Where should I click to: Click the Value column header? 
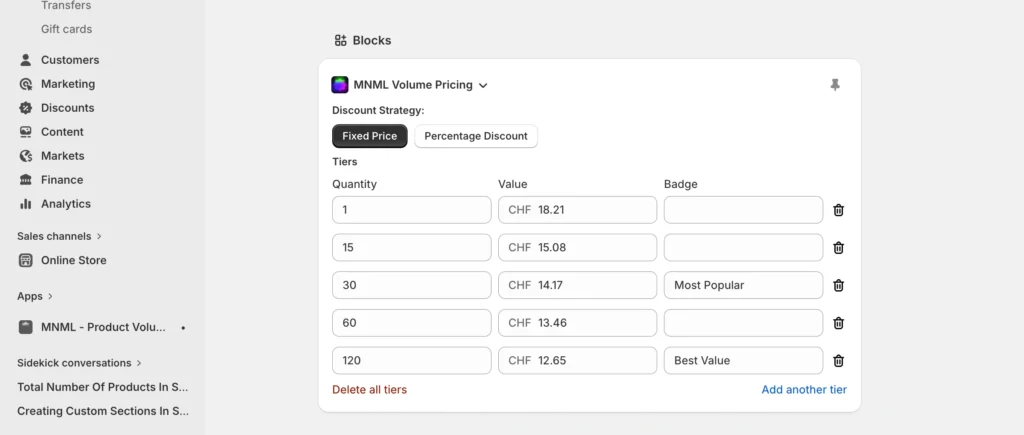pyautogui.click(x=513, y=184)
